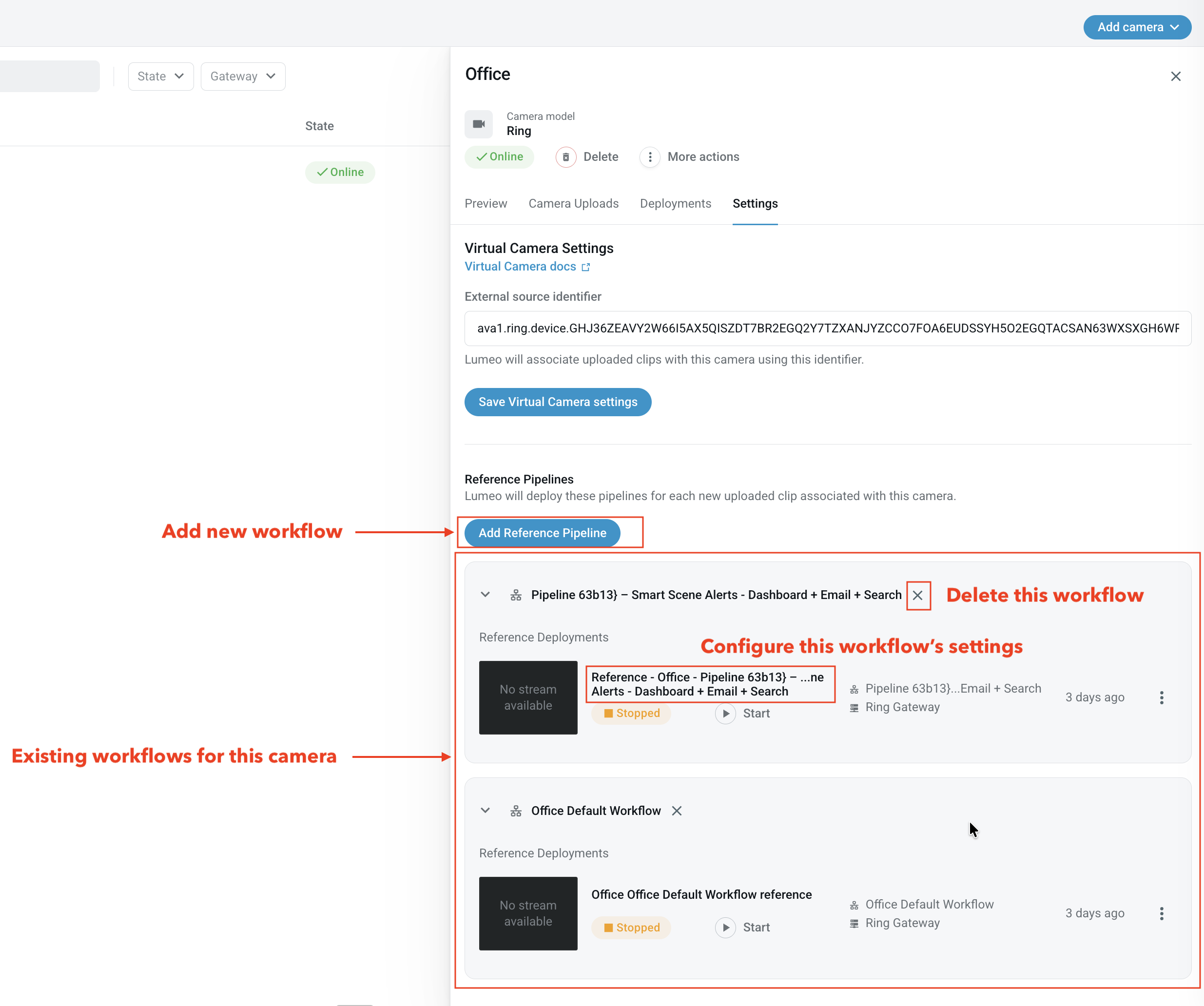
Task: Open the Gateway filter dropdown
Action: point(243,76)
